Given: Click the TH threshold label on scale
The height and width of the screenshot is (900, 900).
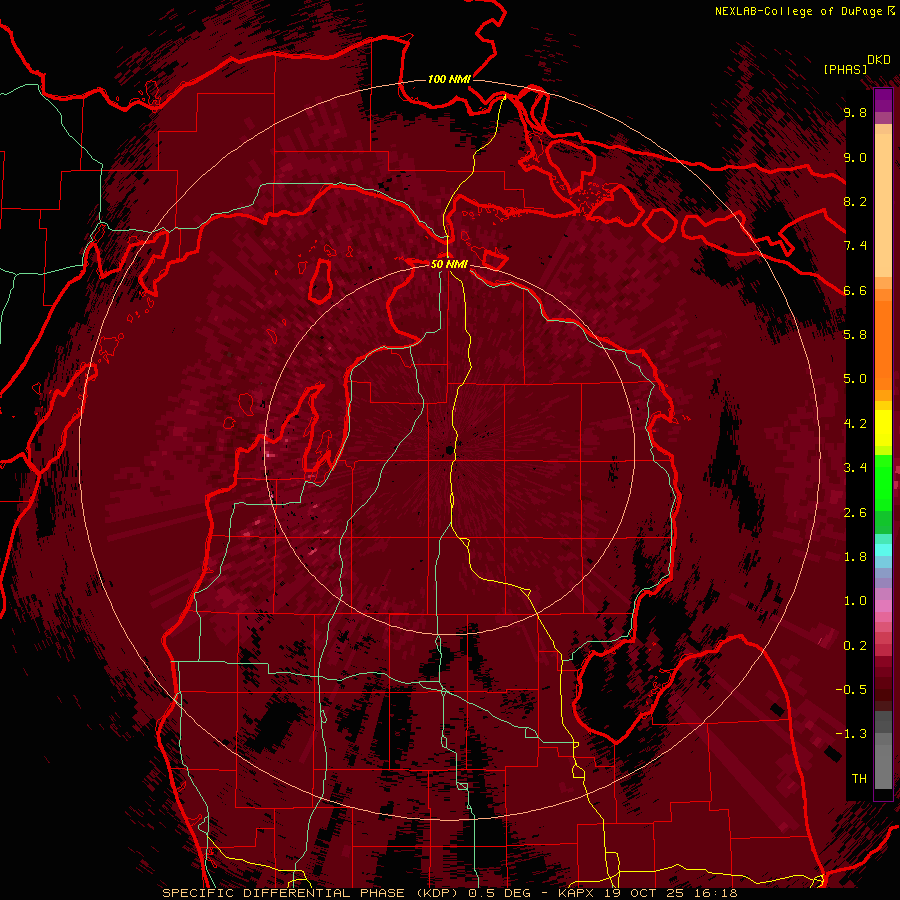Looking at the screenshot, I should click(859, 779).
